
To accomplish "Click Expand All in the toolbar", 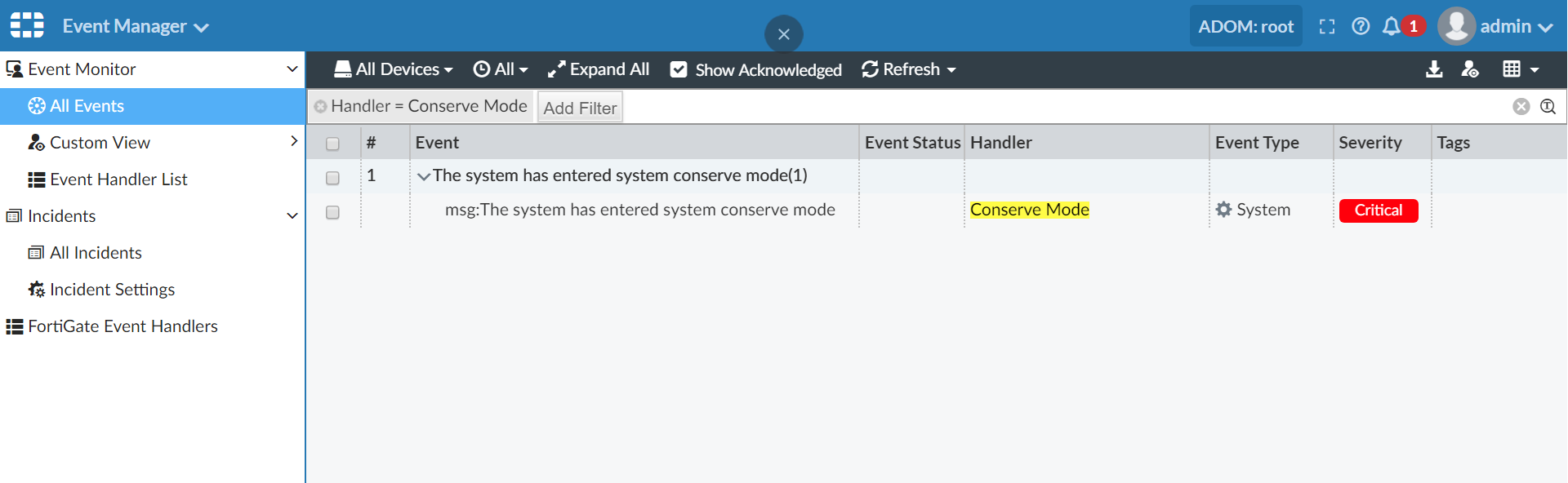I will click(599, 69).
